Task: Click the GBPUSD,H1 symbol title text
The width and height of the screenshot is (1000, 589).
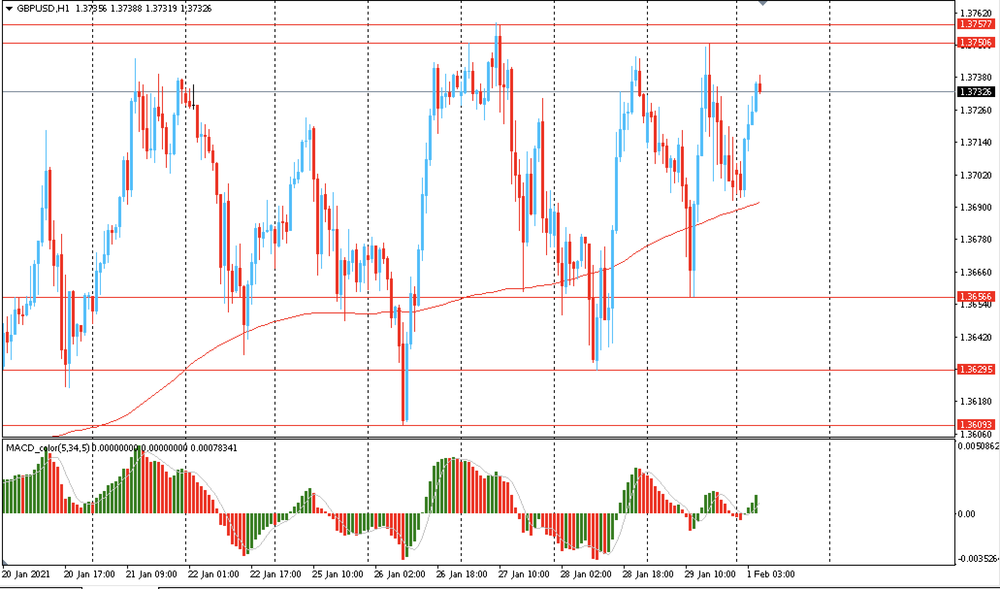Action: click(43, 7)
